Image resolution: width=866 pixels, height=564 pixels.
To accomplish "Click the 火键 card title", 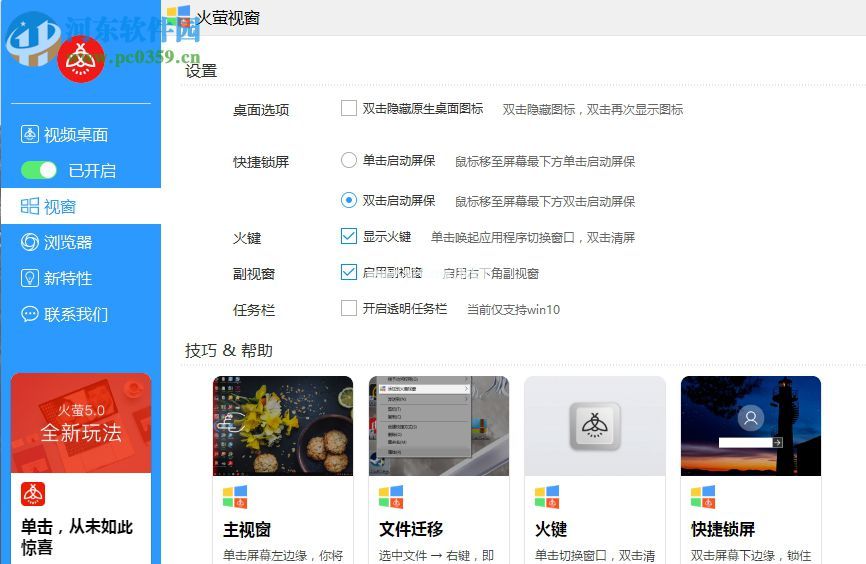I will tap(551, 529).
